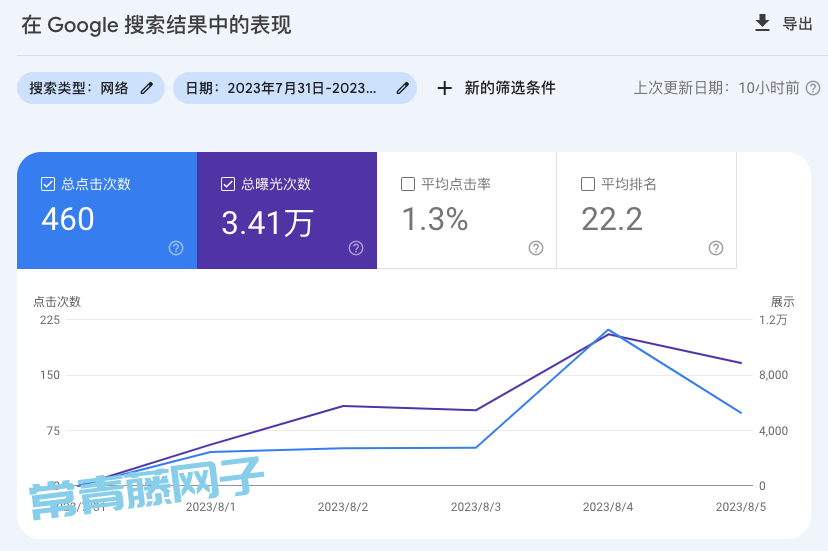Click the 225 left axis label
828x551 pixels.
coord(50,320)
